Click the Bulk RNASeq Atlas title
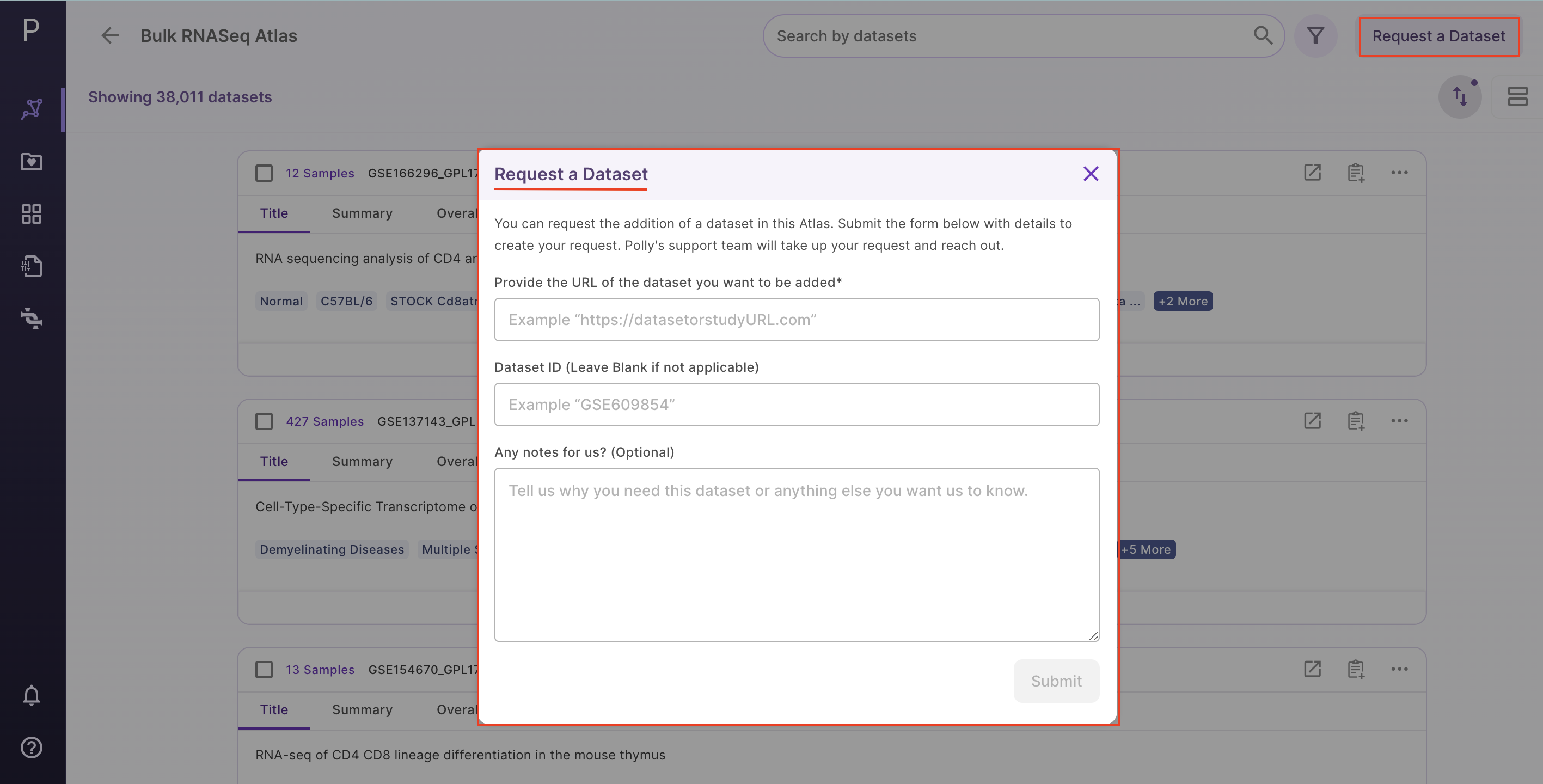Viewport: 1543px width, 784px height. pyautogui.click(x=219, y=36)
